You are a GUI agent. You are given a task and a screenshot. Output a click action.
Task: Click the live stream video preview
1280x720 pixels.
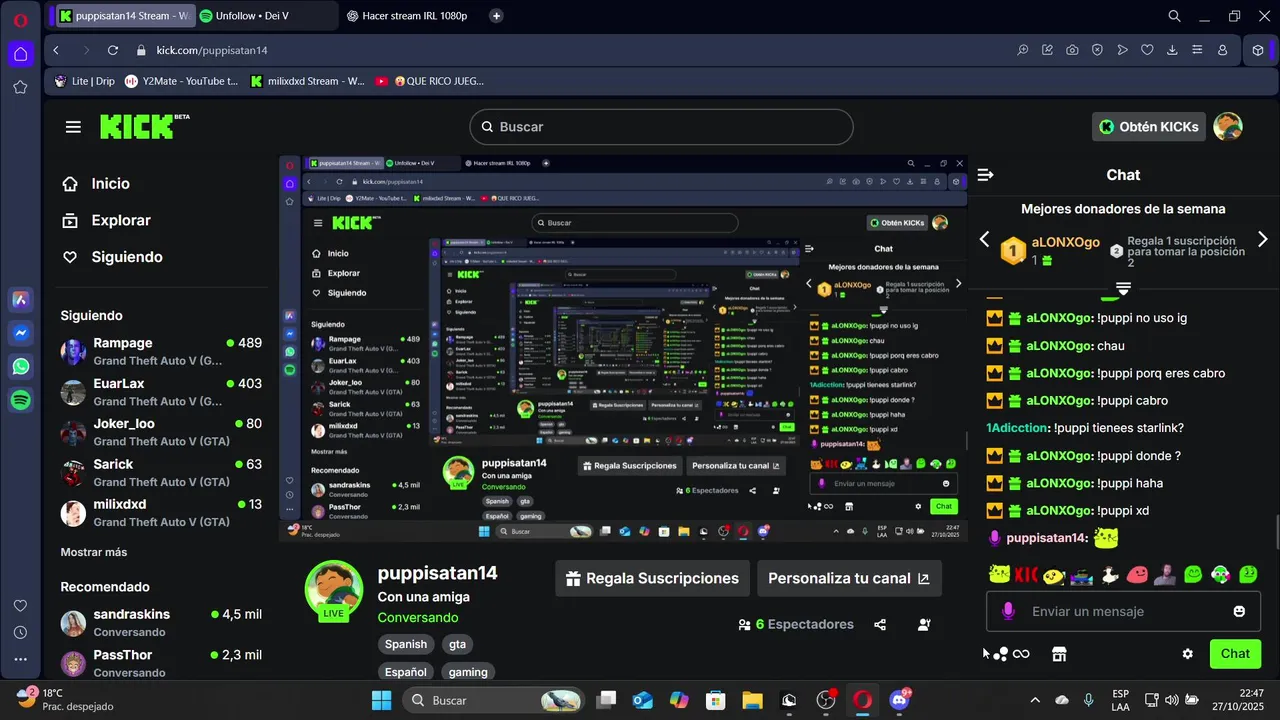tap(623, 348)
